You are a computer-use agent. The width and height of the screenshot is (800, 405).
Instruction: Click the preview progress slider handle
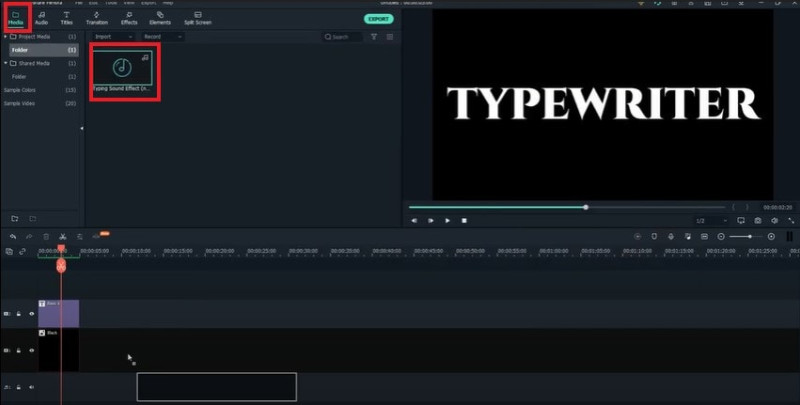point(586,208)
